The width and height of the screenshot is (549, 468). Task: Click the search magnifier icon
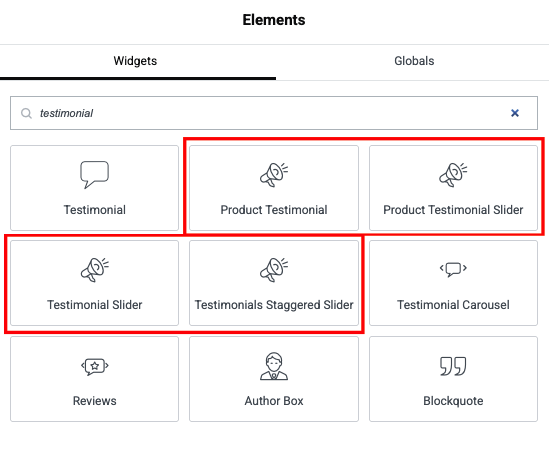[26, 113]
